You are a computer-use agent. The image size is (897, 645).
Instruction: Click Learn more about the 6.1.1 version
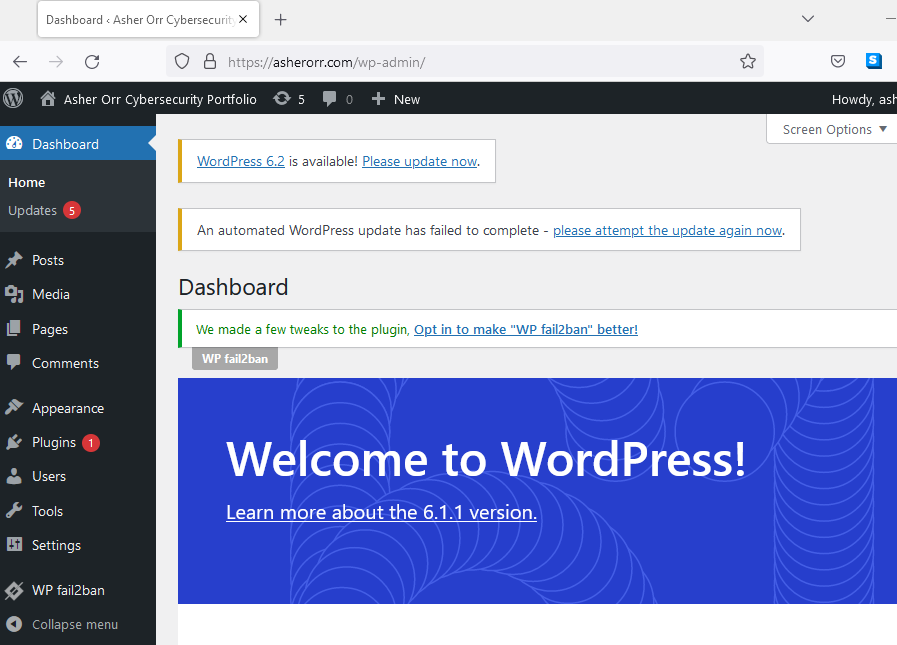(382, 512)
